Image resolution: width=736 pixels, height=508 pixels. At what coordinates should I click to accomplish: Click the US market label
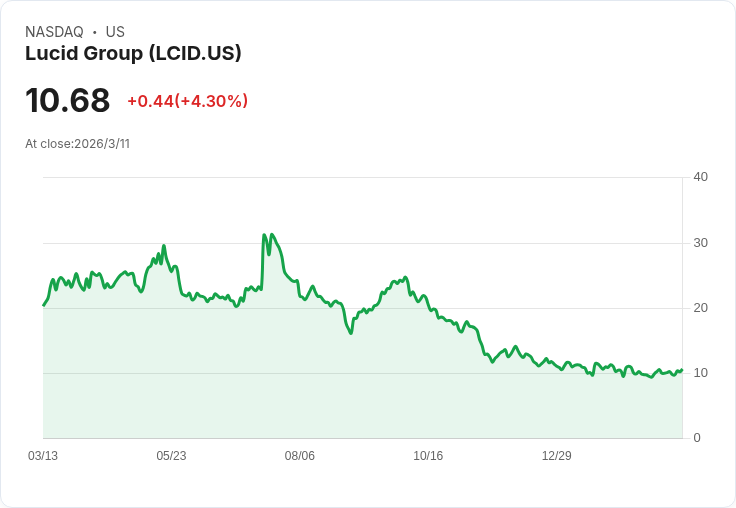[115, 32]
